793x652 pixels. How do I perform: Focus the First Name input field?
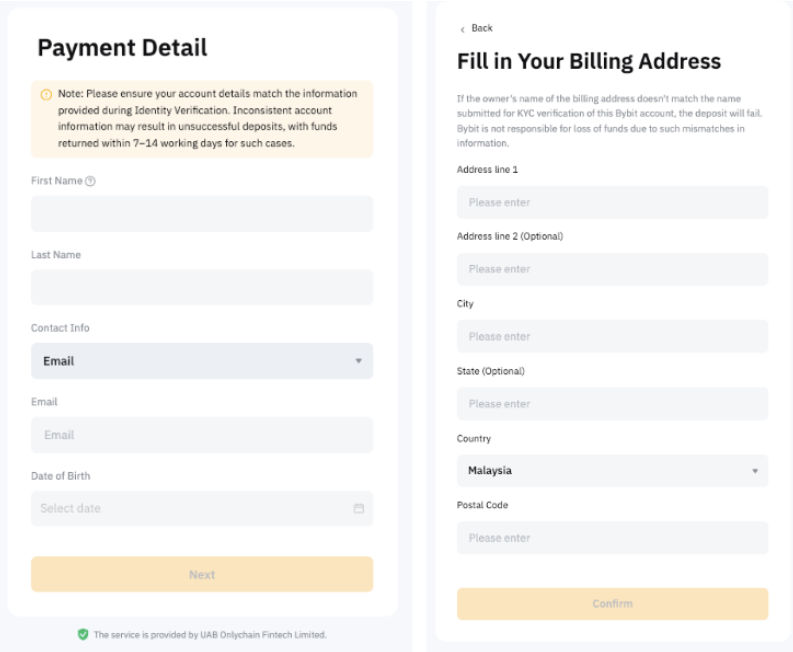(x=201, y=214)
